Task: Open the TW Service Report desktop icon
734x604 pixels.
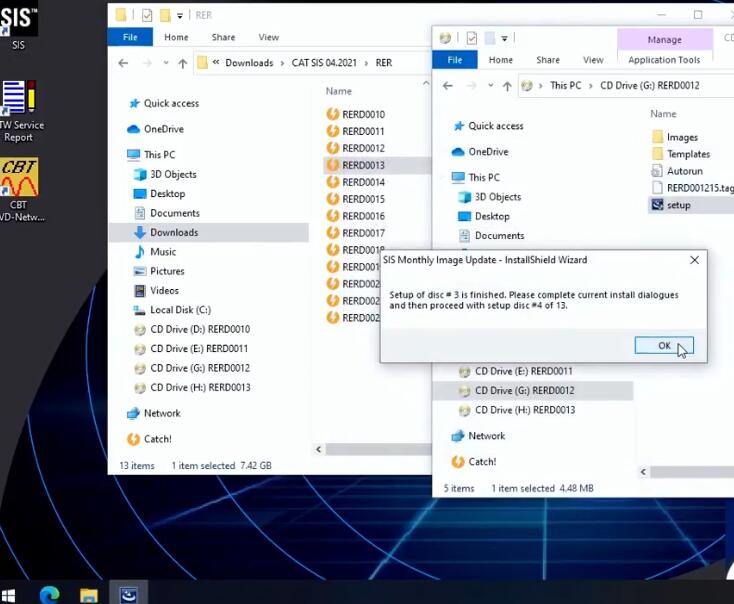Action: click(19, 111)
